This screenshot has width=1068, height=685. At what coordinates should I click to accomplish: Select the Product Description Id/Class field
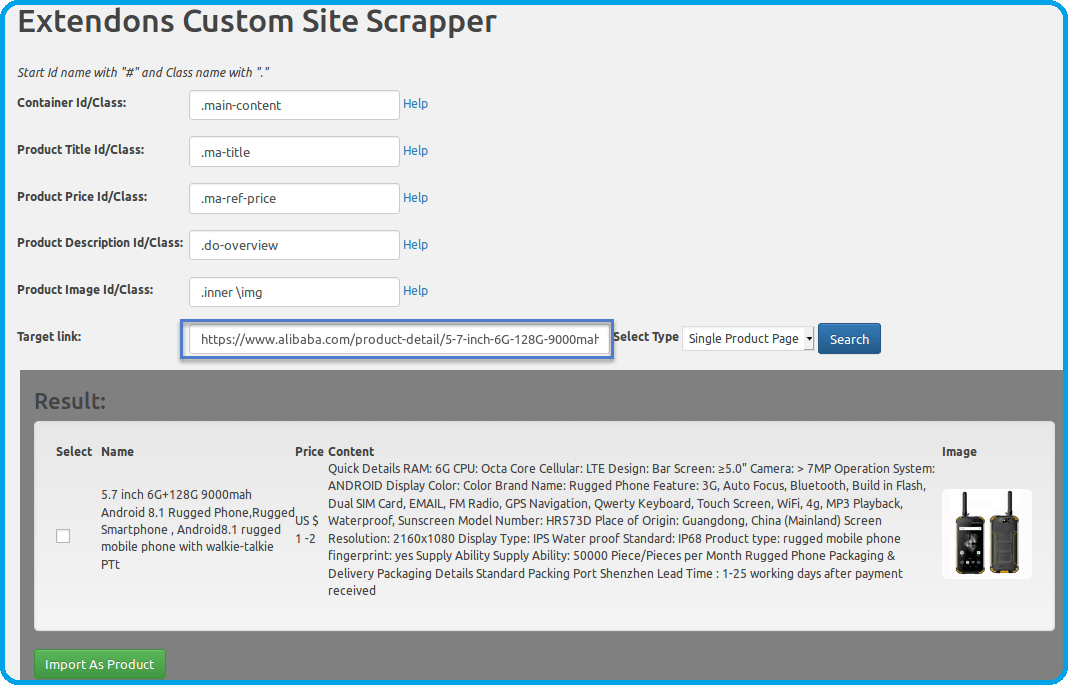pyautogui.click(x=294, y=245)
